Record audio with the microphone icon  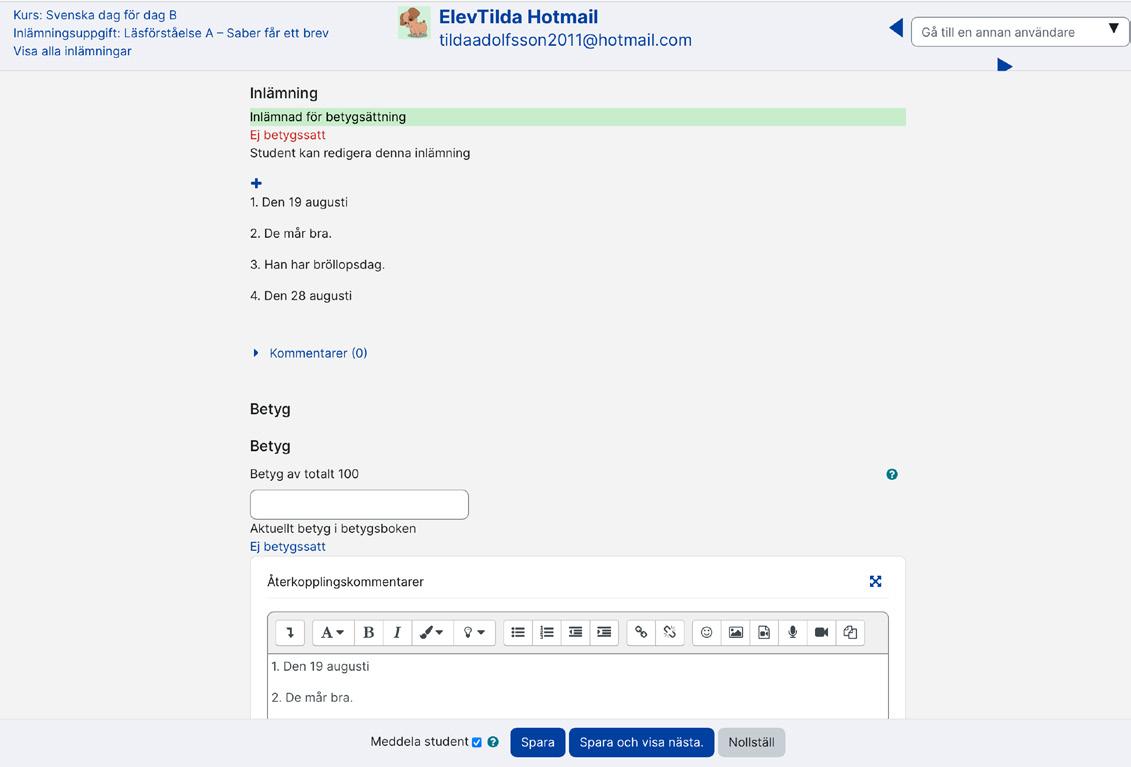(x=793, y=632)
